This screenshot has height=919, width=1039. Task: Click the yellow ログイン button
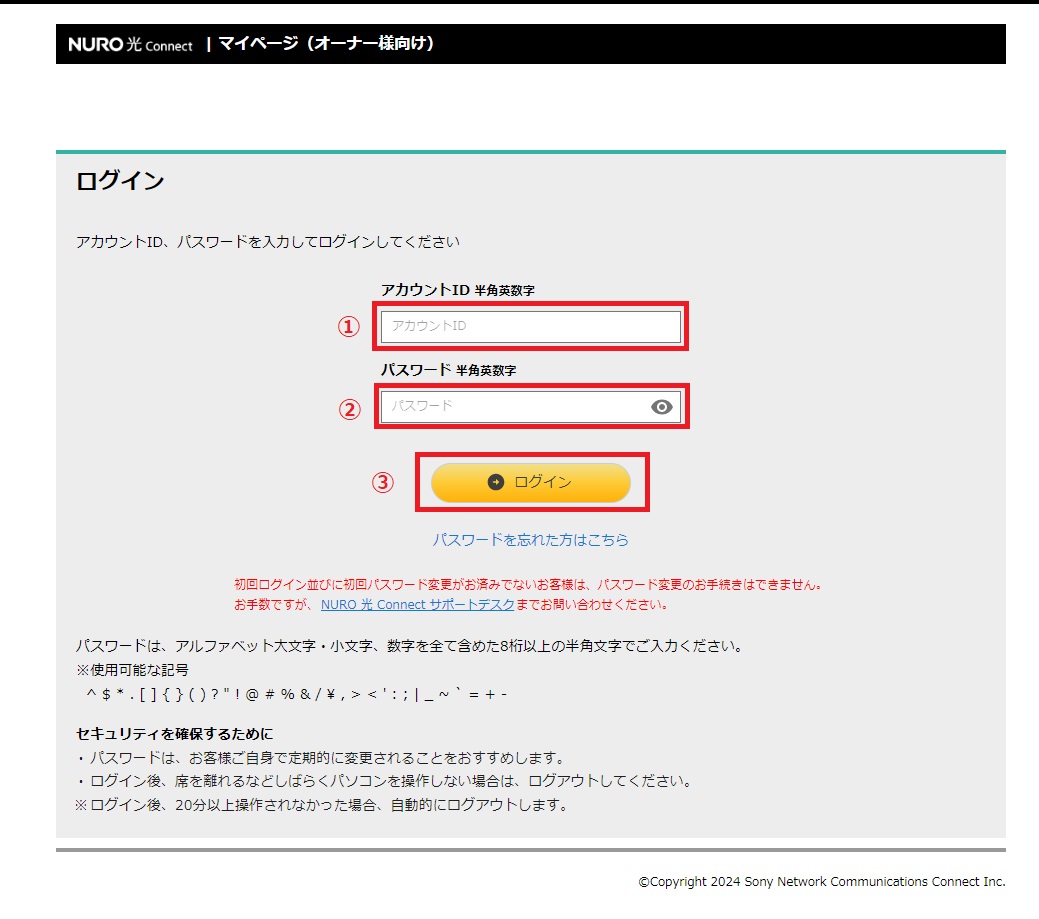tap(531, 482)
